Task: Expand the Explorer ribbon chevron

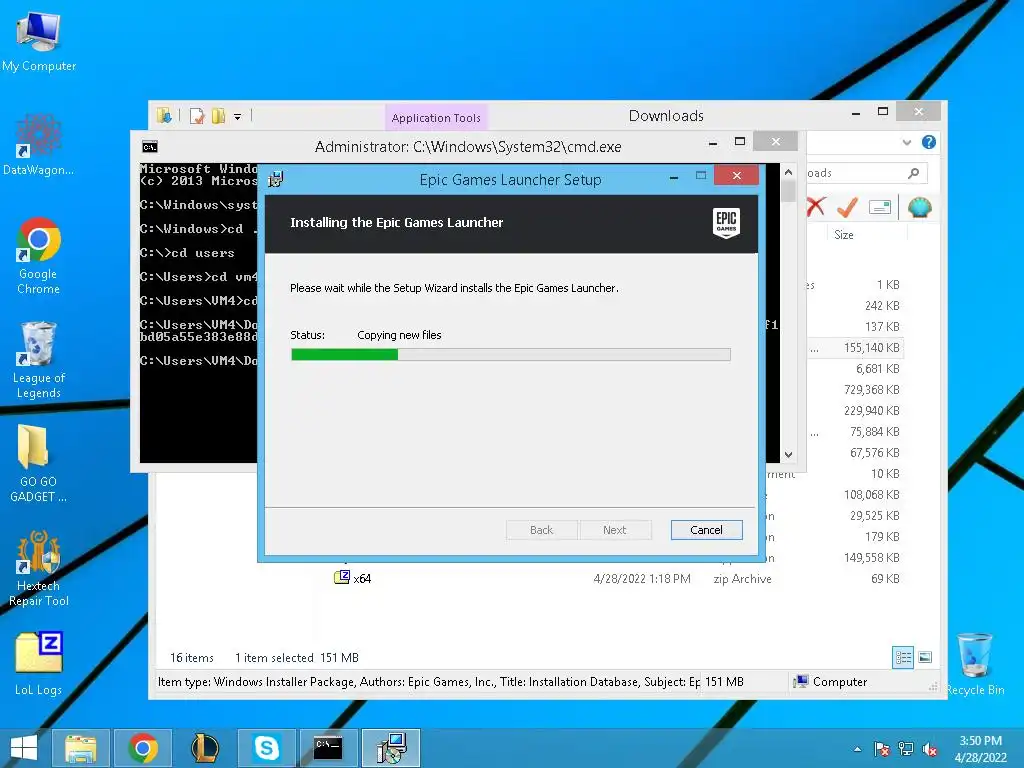Action: click(906, 142)
